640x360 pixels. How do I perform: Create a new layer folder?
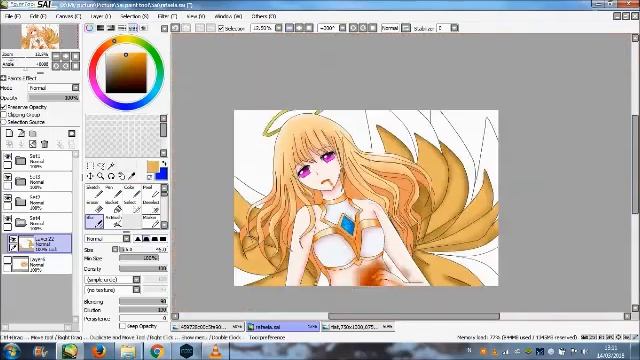(x=33, y=133)
